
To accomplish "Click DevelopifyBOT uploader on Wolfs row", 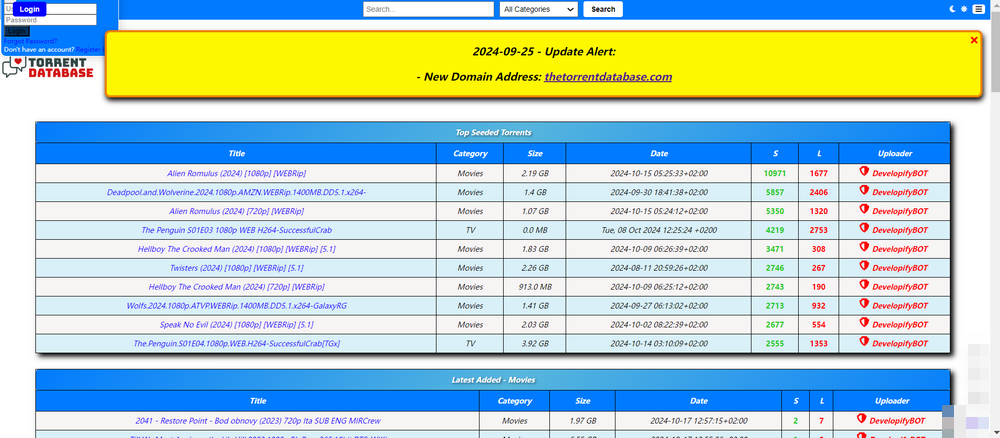I will click(x=900, y=306).
